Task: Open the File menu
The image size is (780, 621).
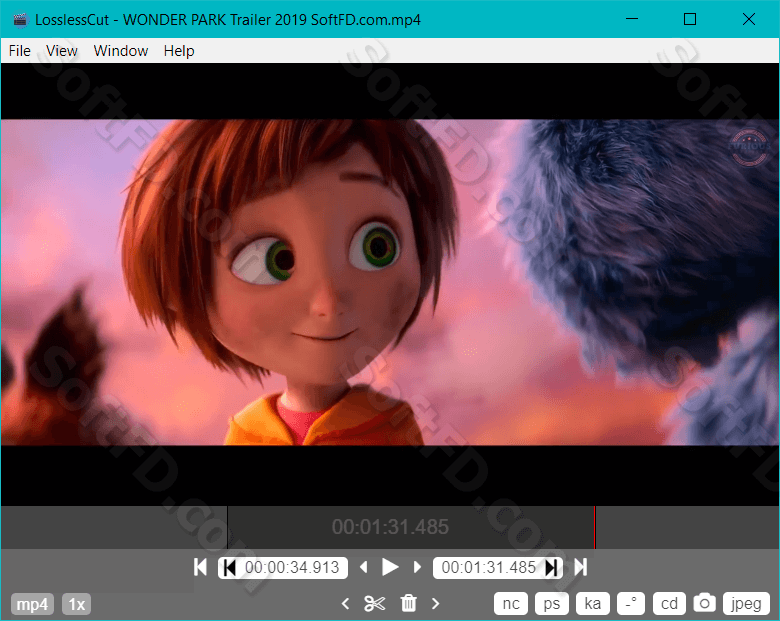Action: pos(19,51)
